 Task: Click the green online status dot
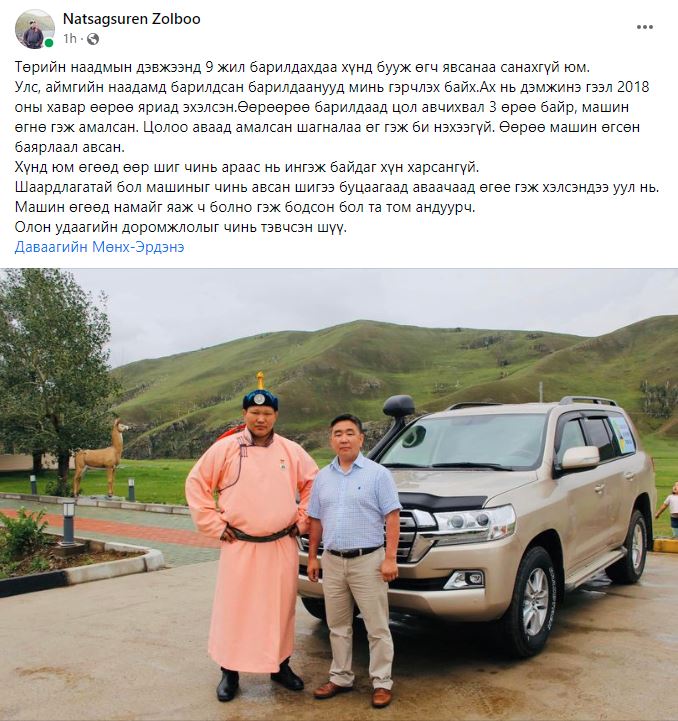tap(49, 43)
